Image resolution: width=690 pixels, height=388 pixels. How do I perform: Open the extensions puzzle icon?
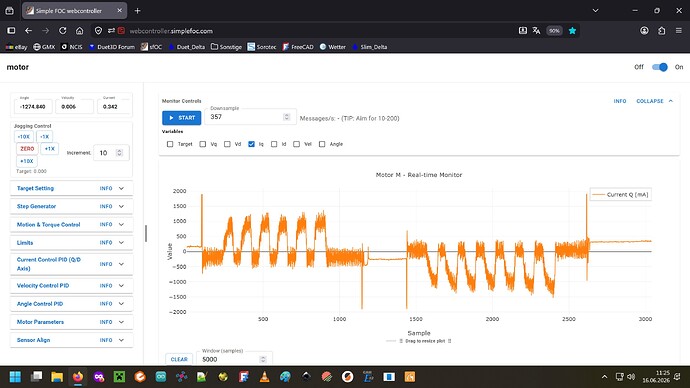tap(661, 31)
